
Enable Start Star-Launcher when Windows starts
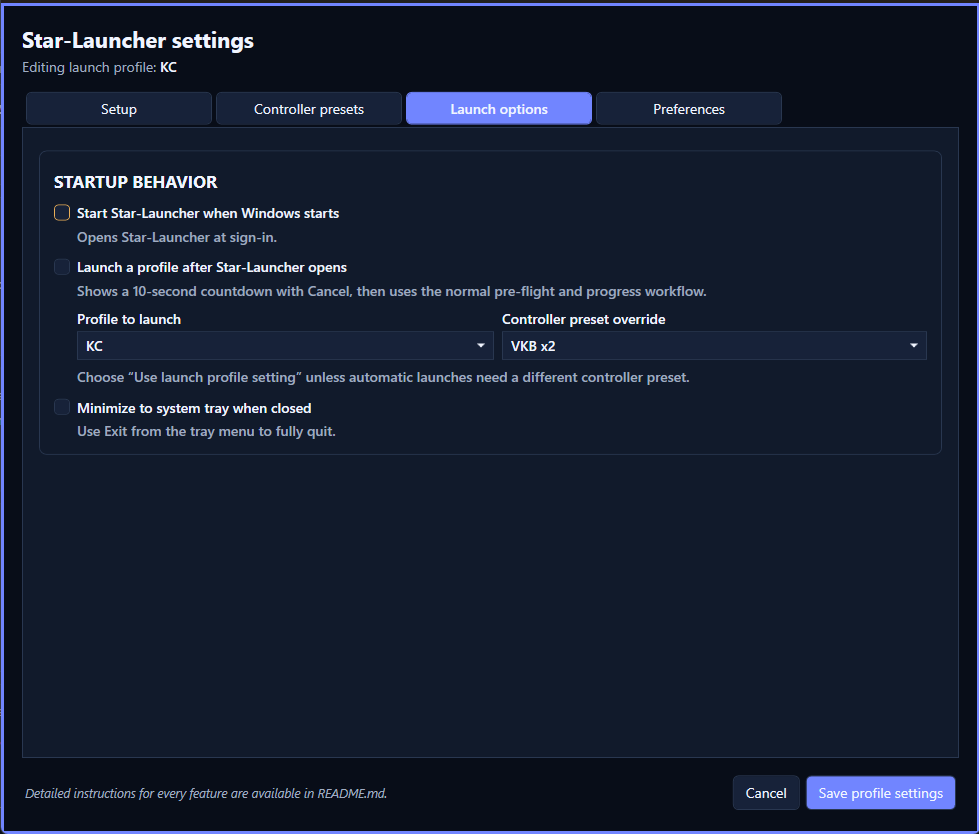tap(62, 213)
